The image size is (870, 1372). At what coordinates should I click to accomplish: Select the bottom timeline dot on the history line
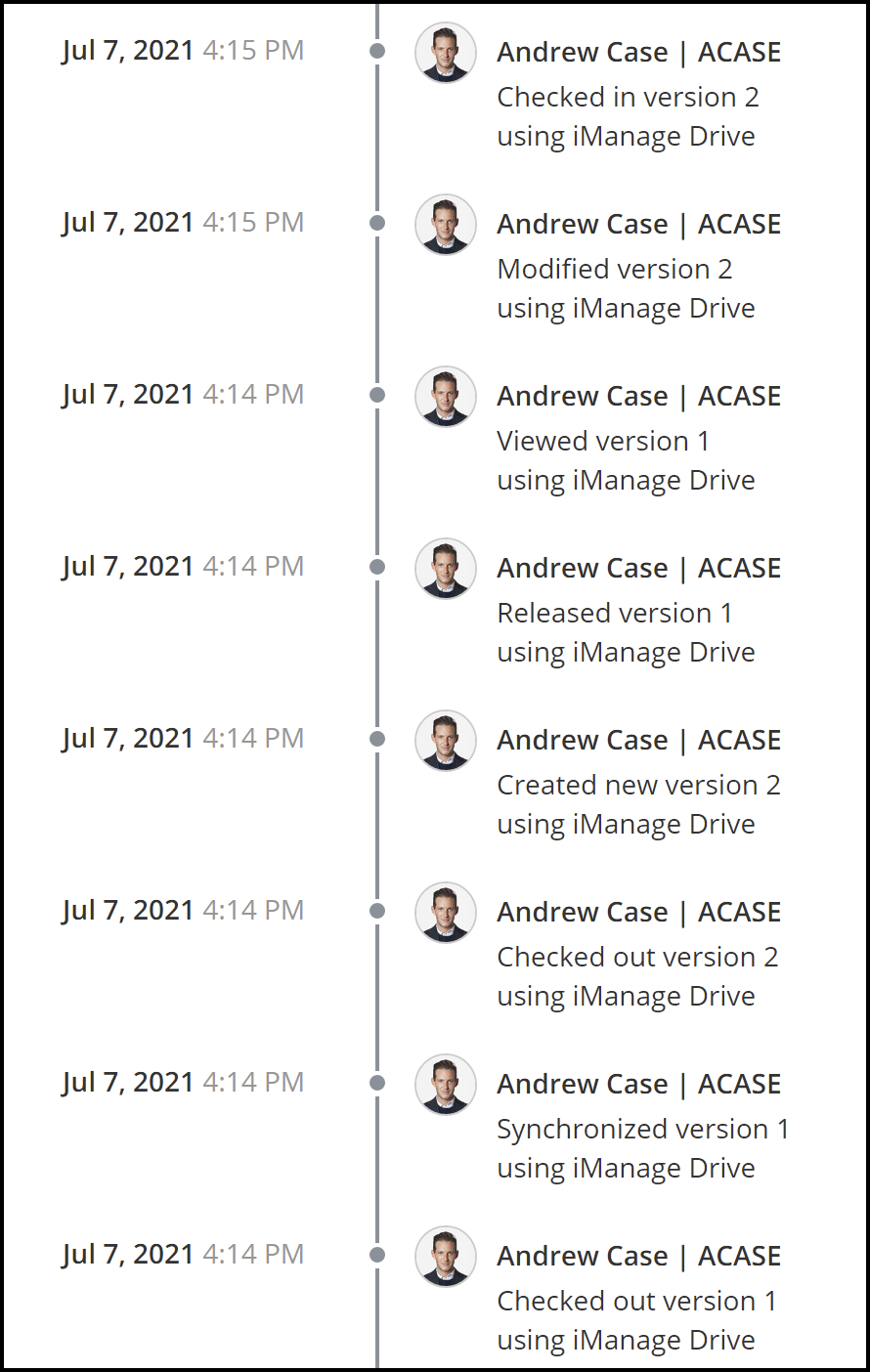(377, 1253)
